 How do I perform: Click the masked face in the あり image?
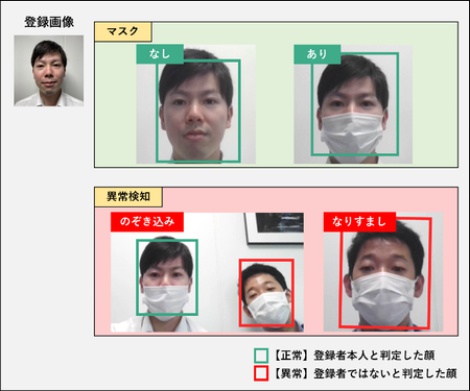pos(355,104)
